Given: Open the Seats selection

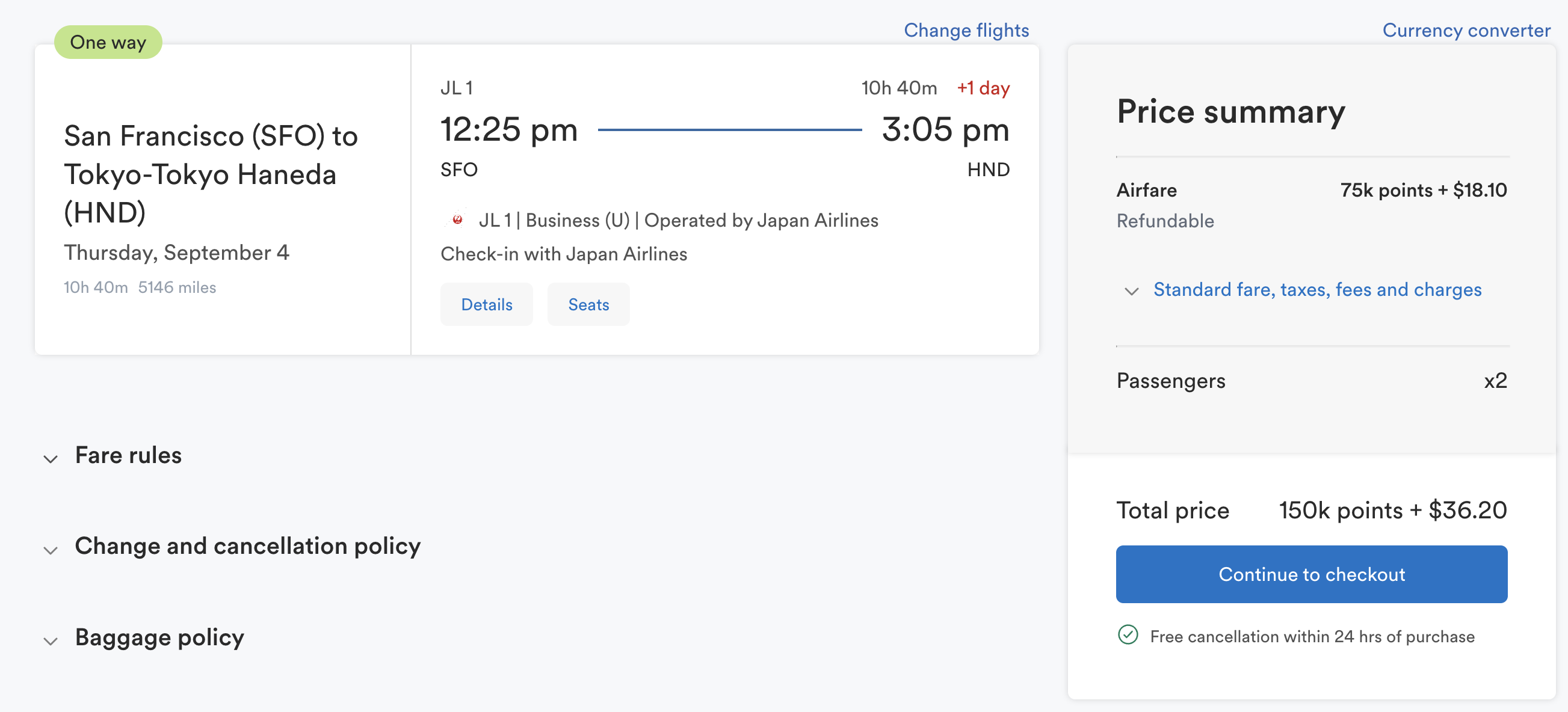Looking at the screenshot, I should (588, 304).
